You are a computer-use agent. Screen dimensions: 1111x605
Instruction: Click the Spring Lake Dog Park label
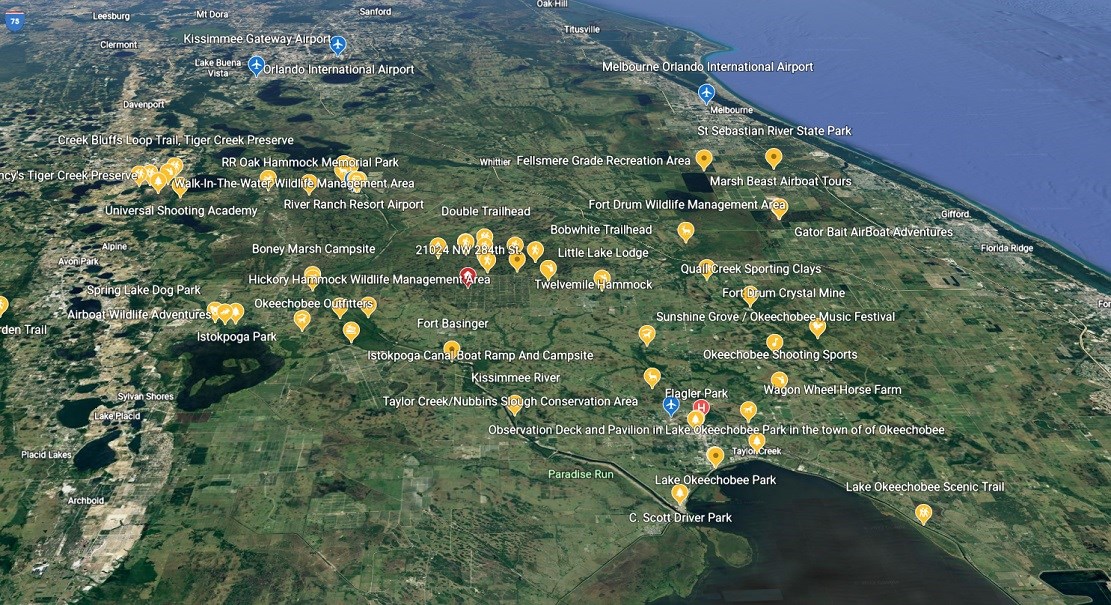point(144,290)
